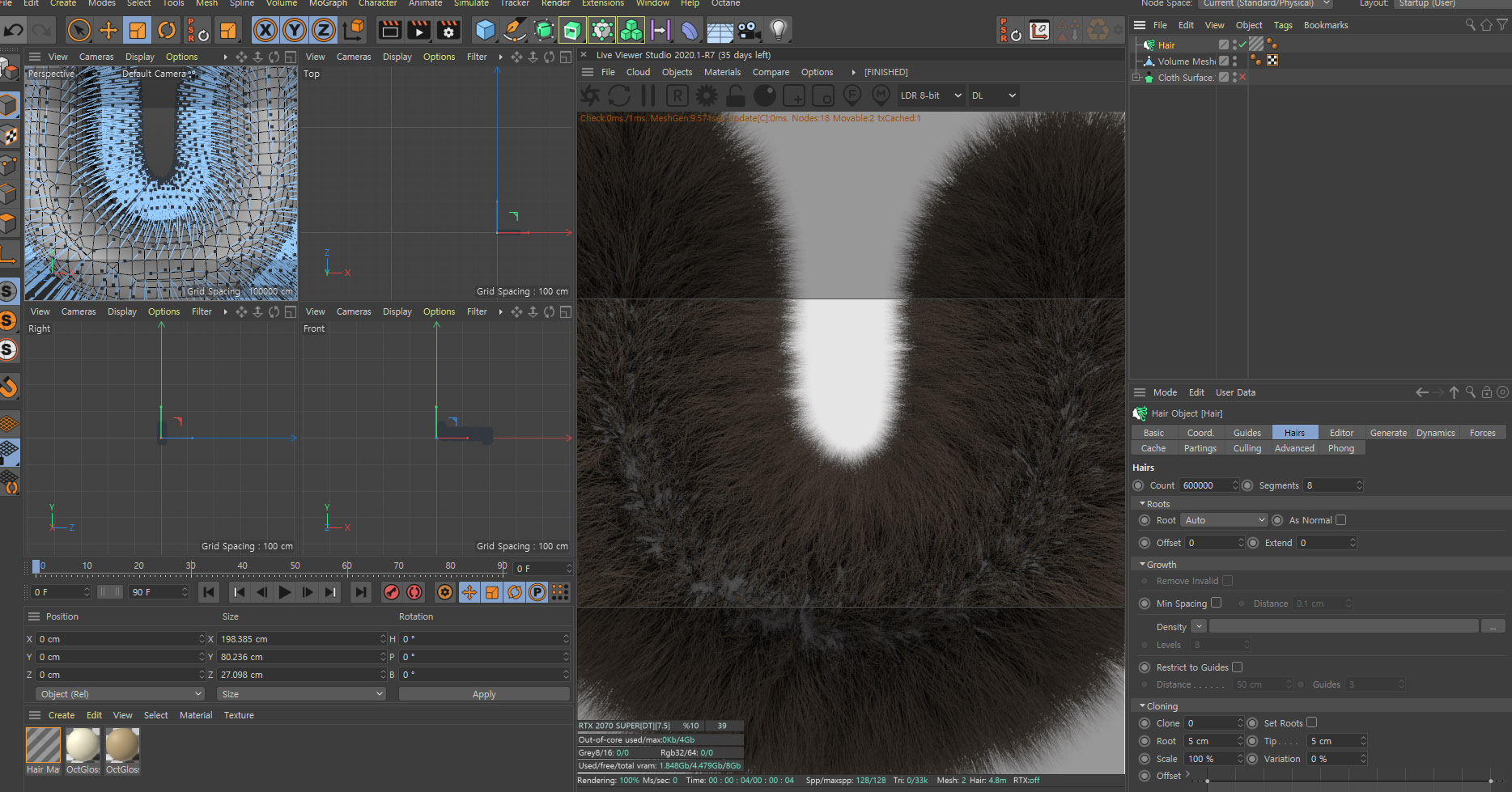Image resolution: width=1512 pixels, height=792 pixels.
Task: Open Edit Render Settings clapper icon
Action: coord(448,31)
